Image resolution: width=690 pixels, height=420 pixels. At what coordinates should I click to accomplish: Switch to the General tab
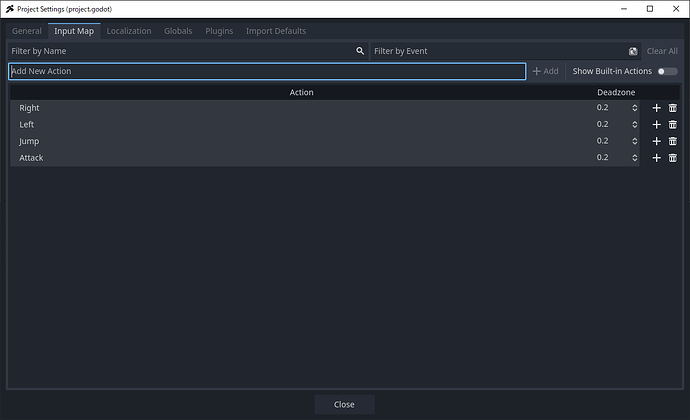[26, 31]
